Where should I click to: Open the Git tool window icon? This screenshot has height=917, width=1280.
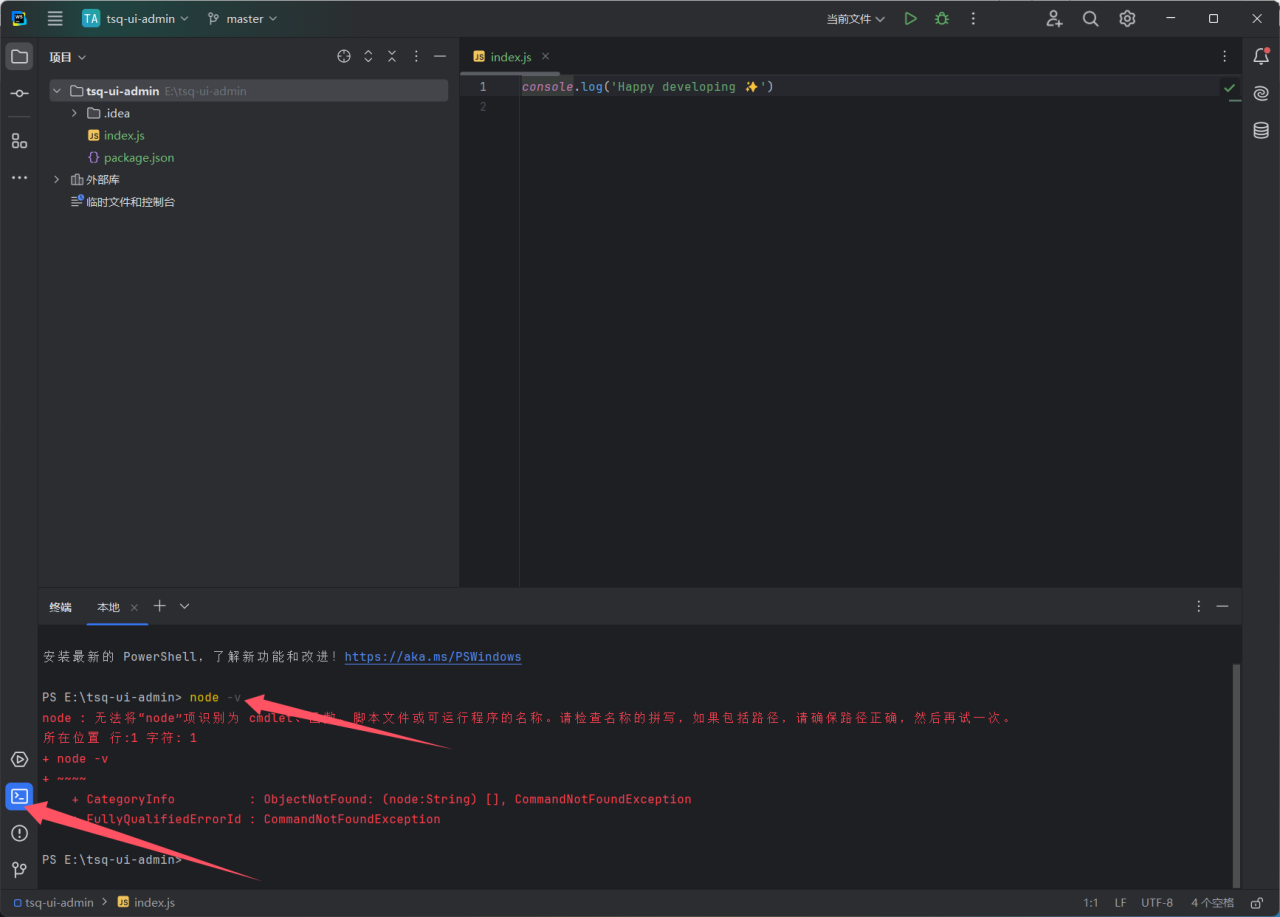pyautogui.click(x=19, y=869)
